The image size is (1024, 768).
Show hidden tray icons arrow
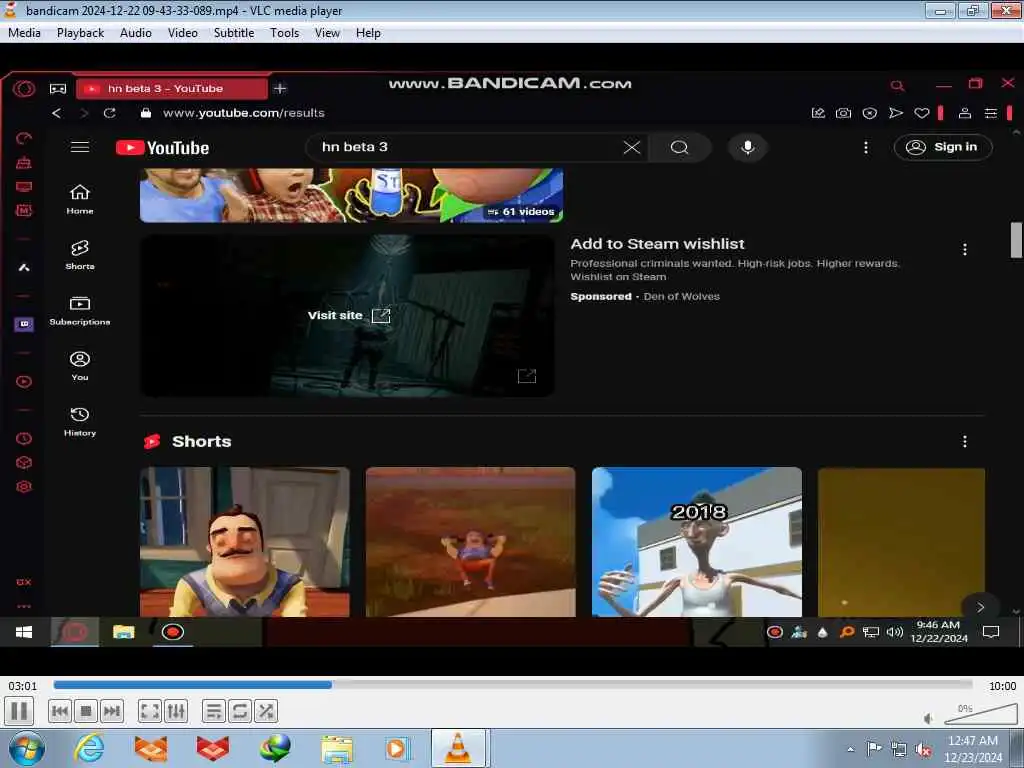850,749
